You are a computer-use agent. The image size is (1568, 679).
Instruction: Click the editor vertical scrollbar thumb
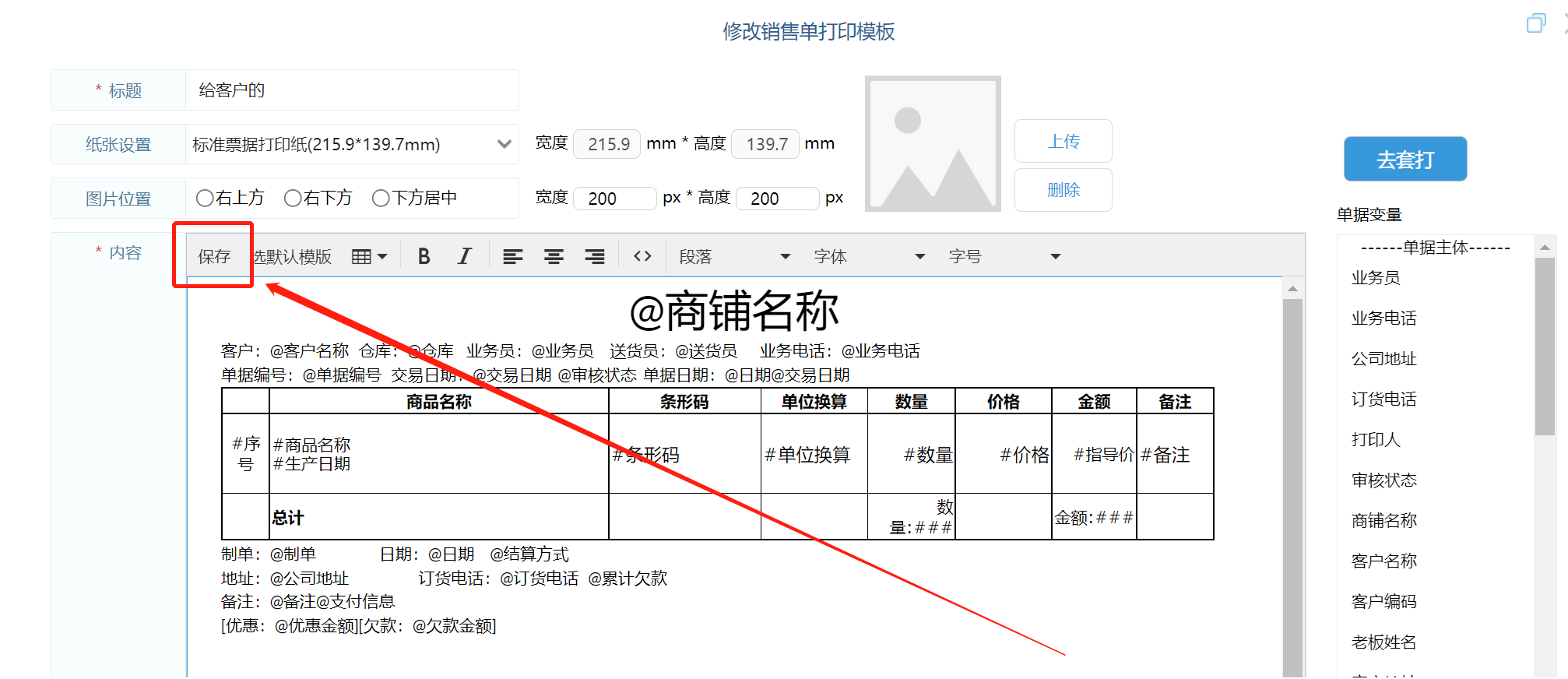(x=1292, y=489)
